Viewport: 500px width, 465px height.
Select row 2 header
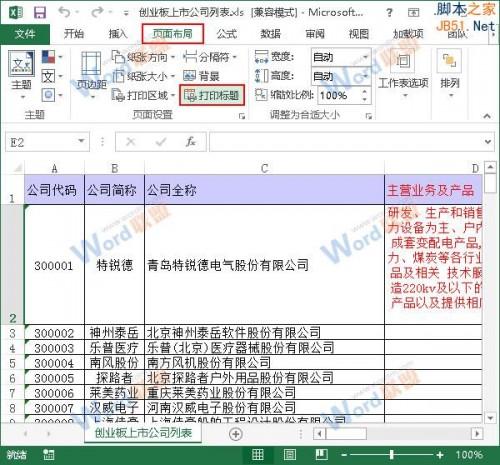tap(12, 264)
